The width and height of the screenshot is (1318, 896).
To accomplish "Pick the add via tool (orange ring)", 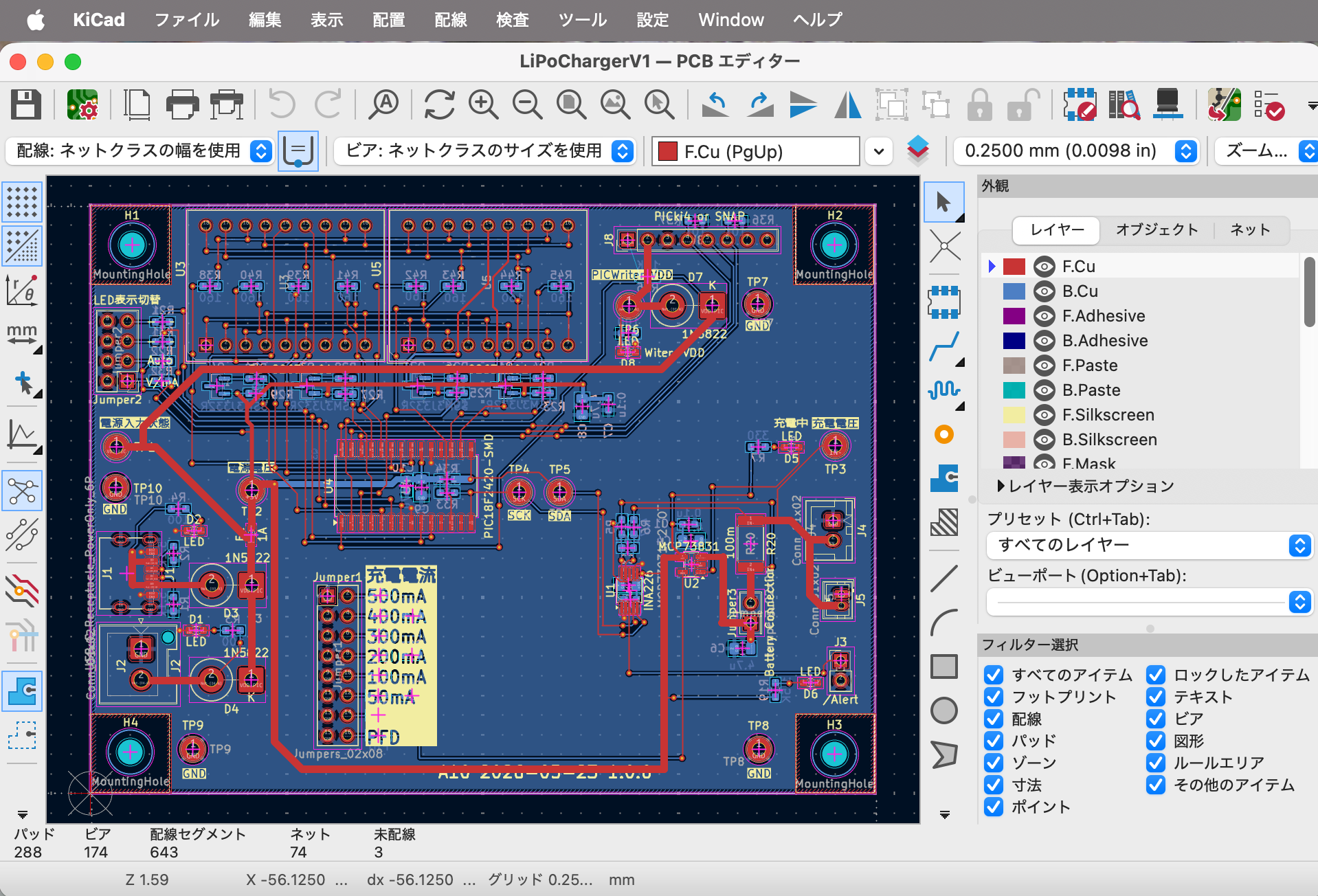I will pos(944,434).
